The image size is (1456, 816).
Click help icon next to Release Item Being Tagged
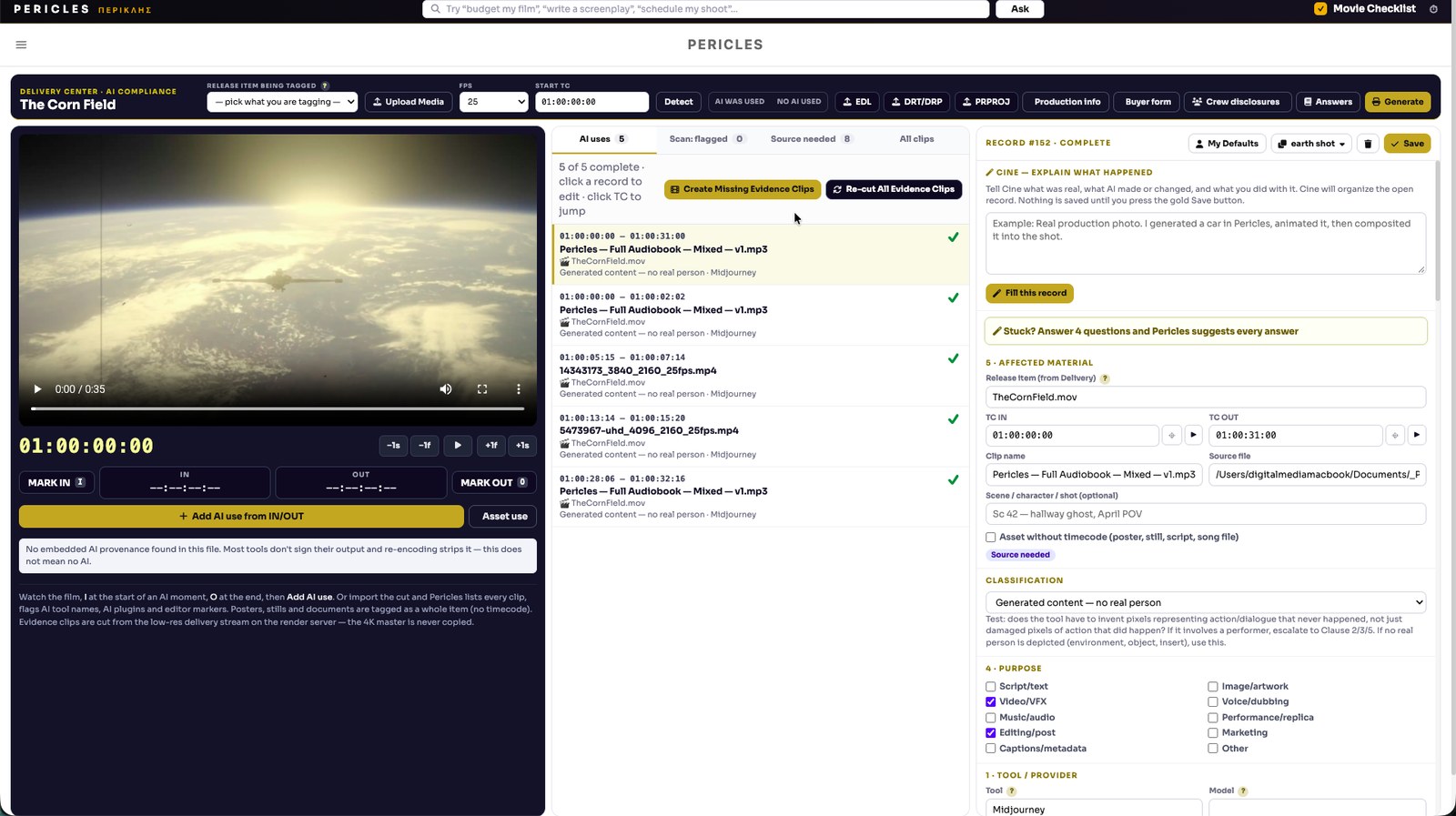(325, 86)
